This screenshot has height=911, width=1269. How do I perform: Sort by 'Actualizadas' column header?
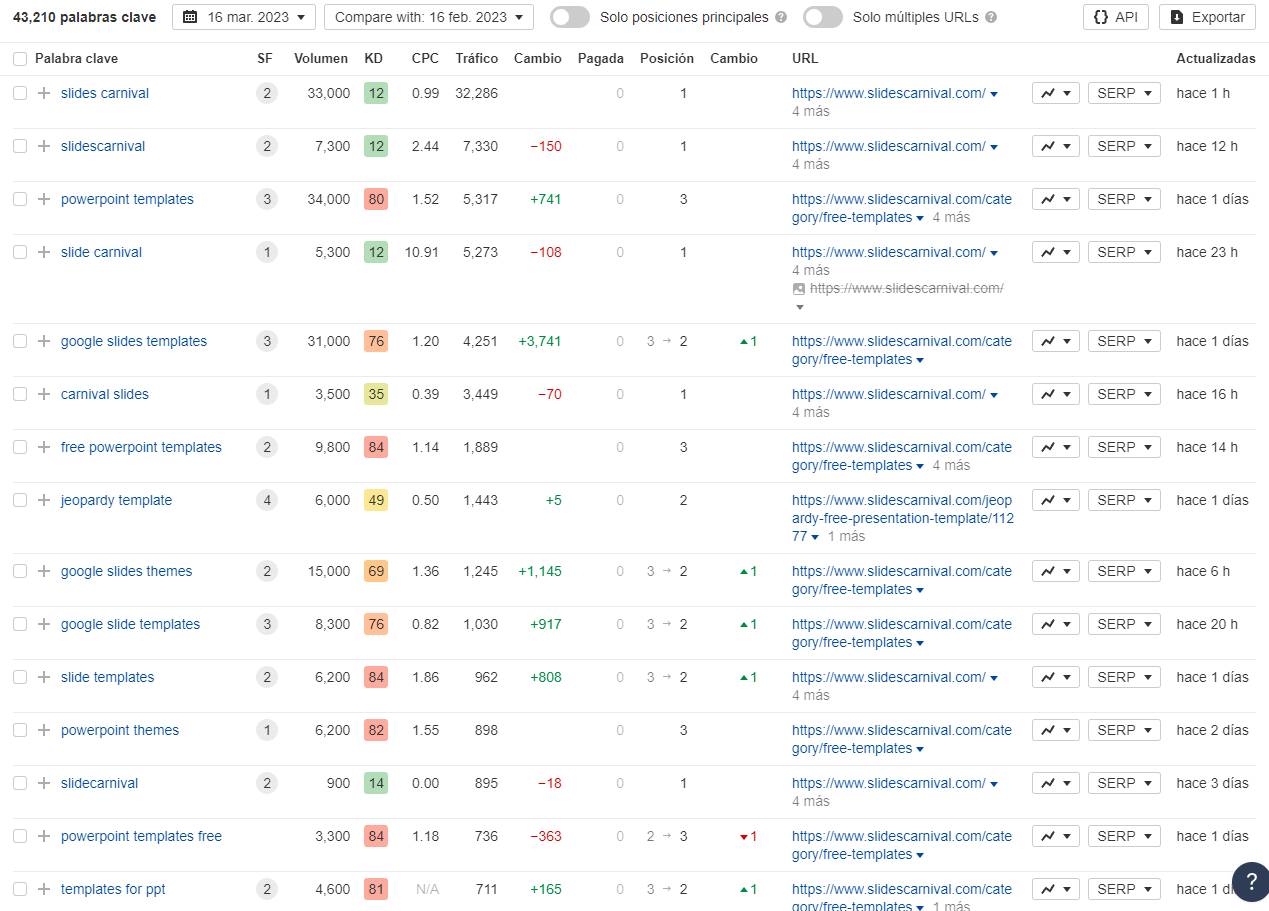(x=1215, y=59)
